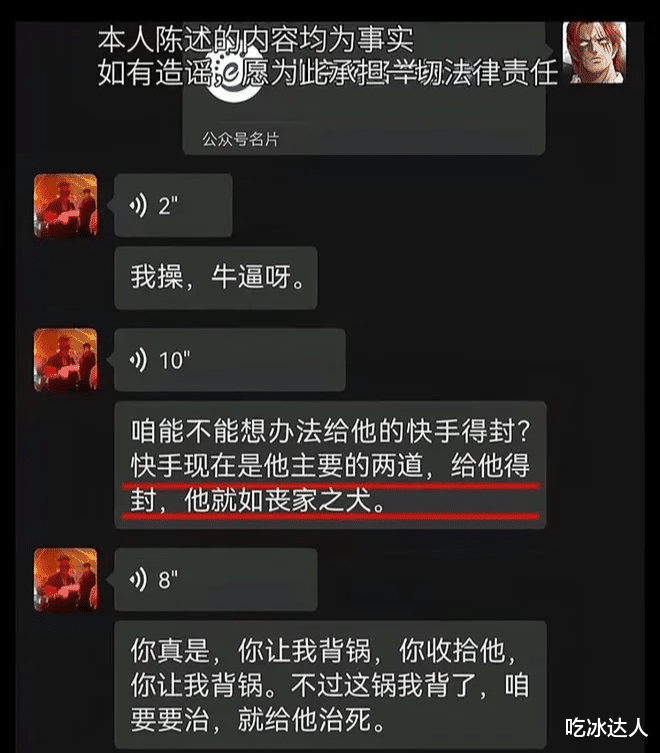Screen dimensions: 660x753
Task: Tap sound wave icon on 10" message
Action: click(138, 361)
